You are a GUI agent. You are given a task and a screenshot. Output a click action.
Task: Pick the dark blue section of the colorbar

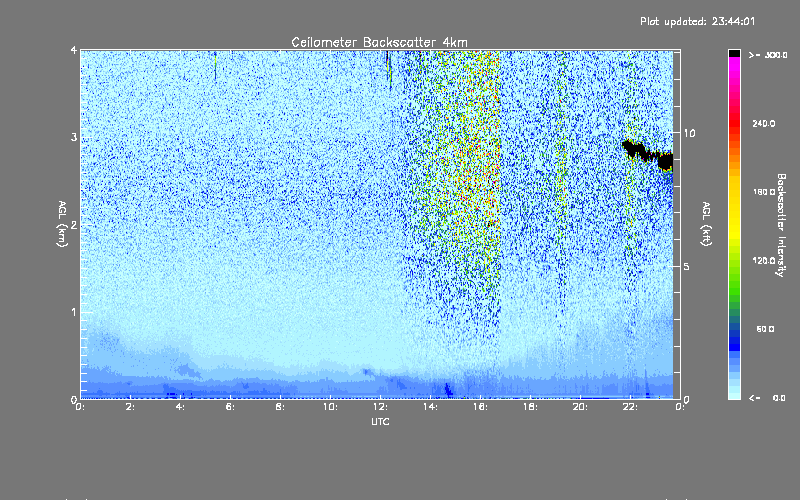pos(734,339)
